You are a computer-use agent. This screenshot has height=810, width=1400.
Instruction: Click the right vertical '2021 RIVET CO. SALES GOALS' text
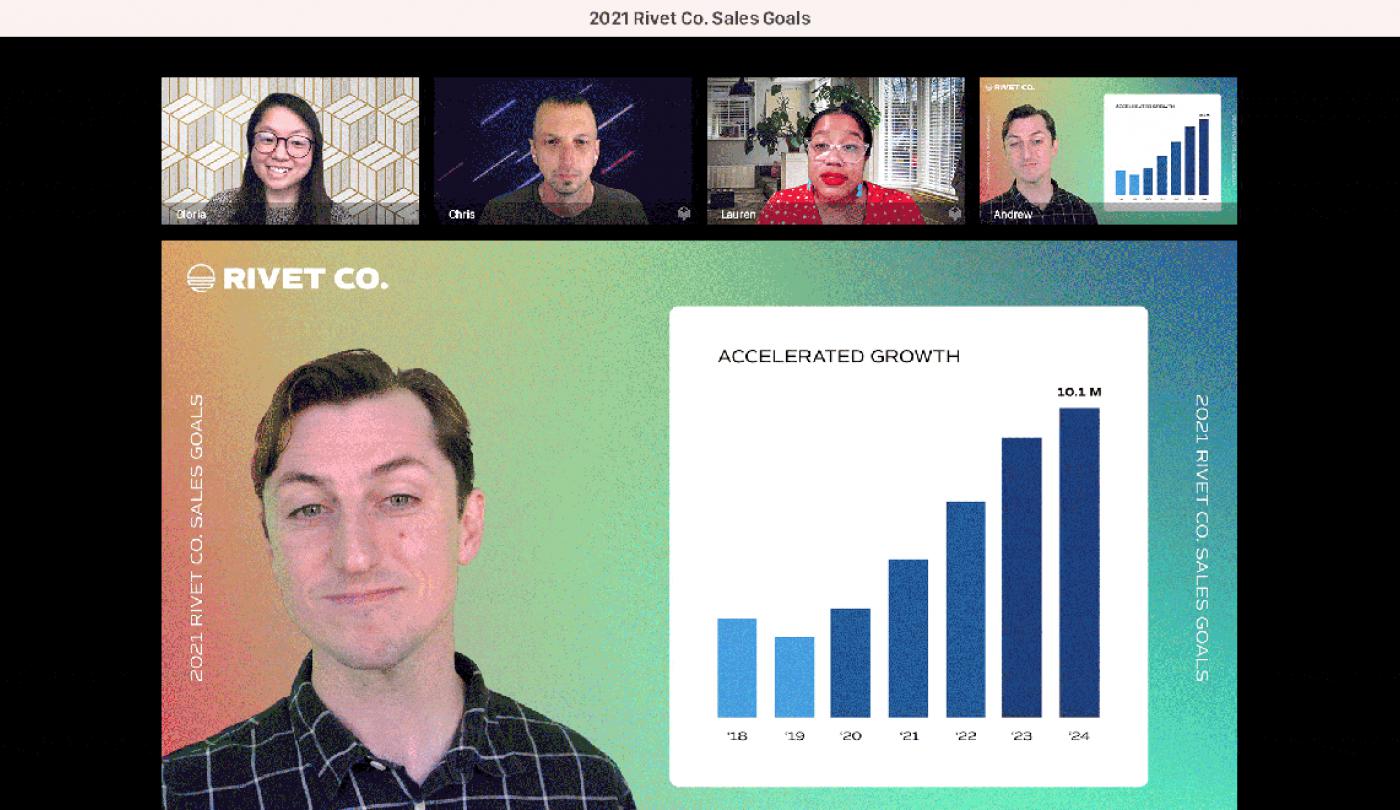[1202, 538]
